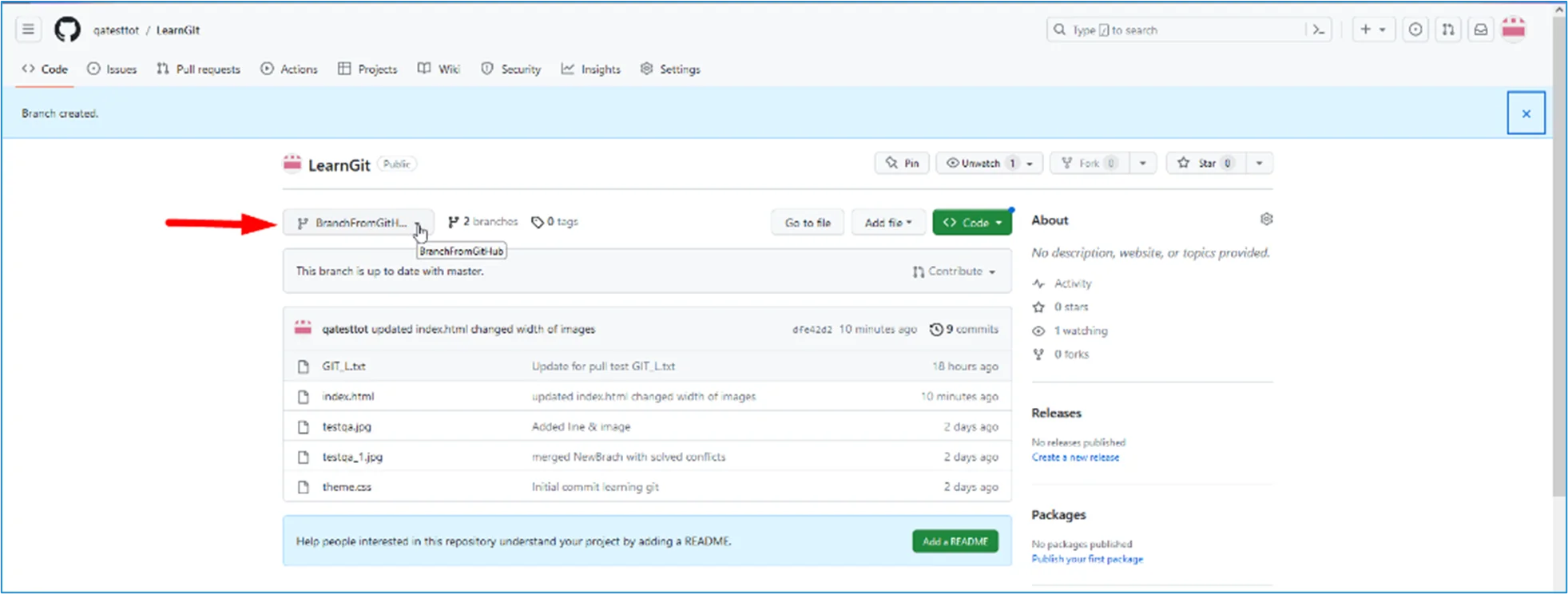Open commit hash dfe42d2

click(x=812, y=330)
